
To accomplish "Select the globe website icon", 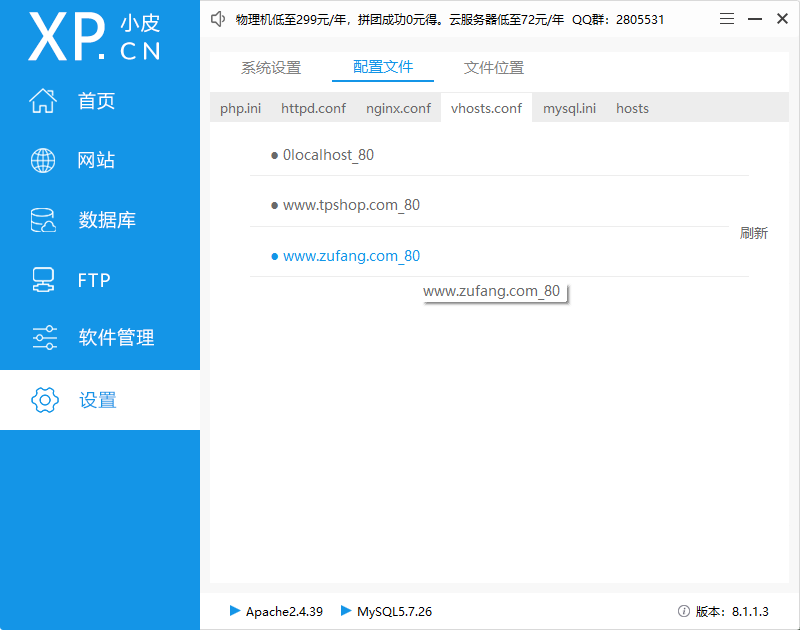I will point(43,160).
